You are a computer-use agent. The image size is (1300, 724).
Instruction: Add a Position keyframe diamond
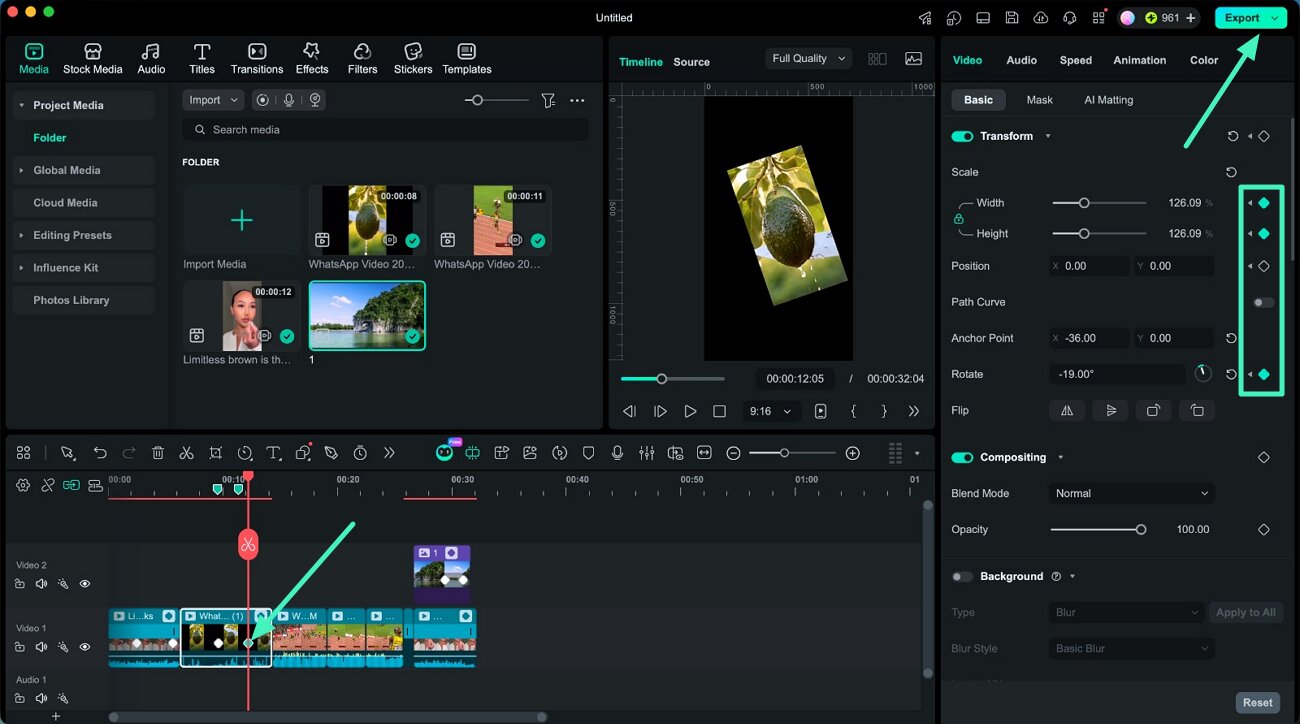tap(1264, 266)
